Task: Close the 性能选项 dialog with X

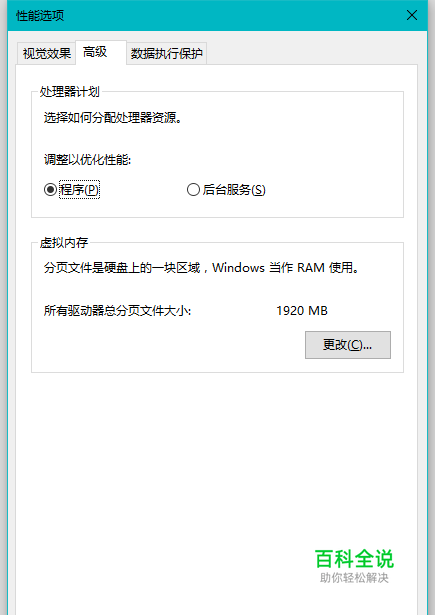Action: click(412, 15)
